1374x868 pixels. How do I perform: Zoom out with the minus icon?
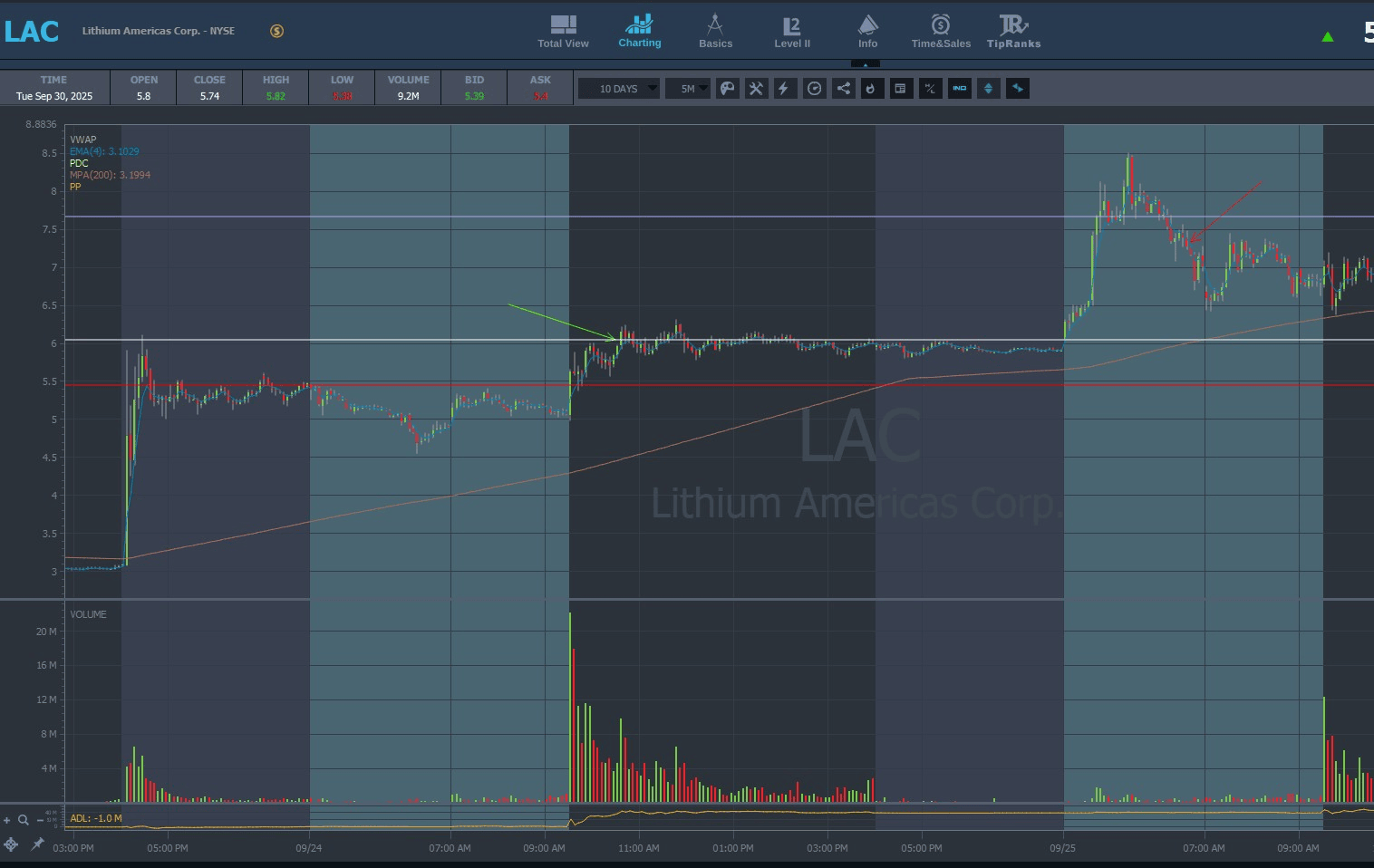40,820
